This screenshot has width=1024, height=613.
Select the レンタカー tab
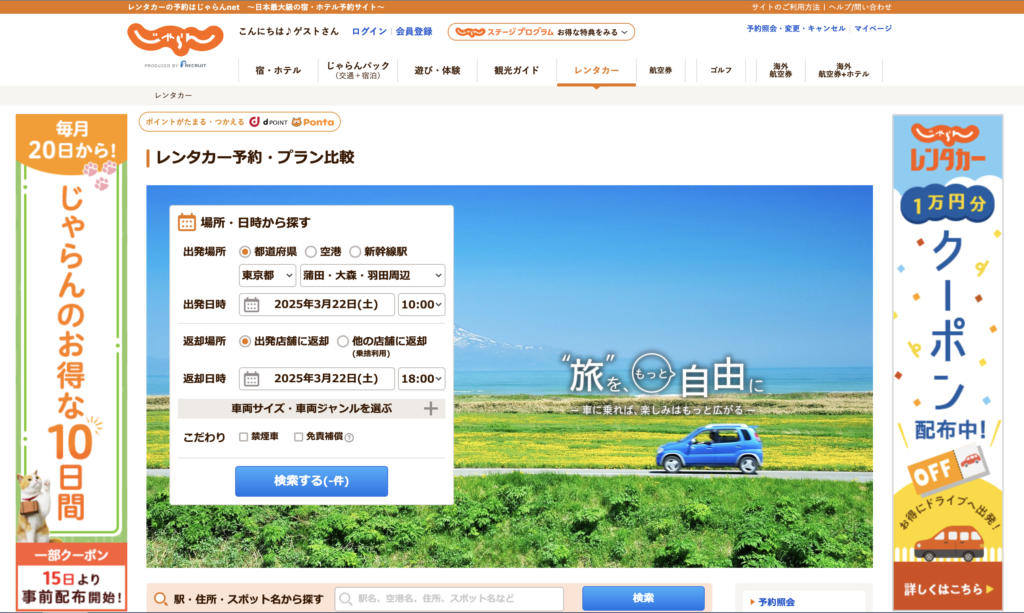coord(596,71)
